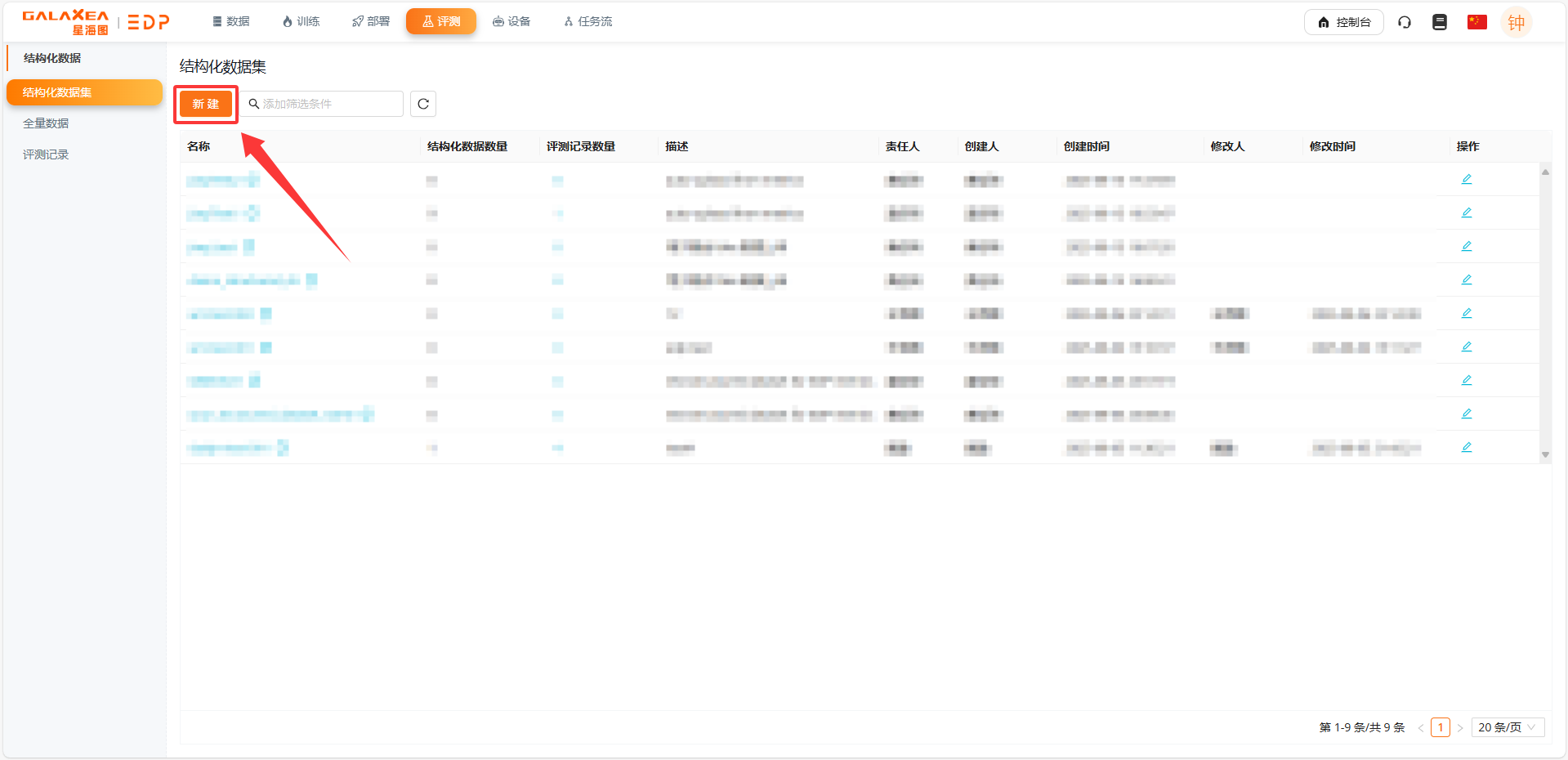The image size is (1568, 760).
Task: Select 评测记录 in the sidebar
Action: point(46,154)
